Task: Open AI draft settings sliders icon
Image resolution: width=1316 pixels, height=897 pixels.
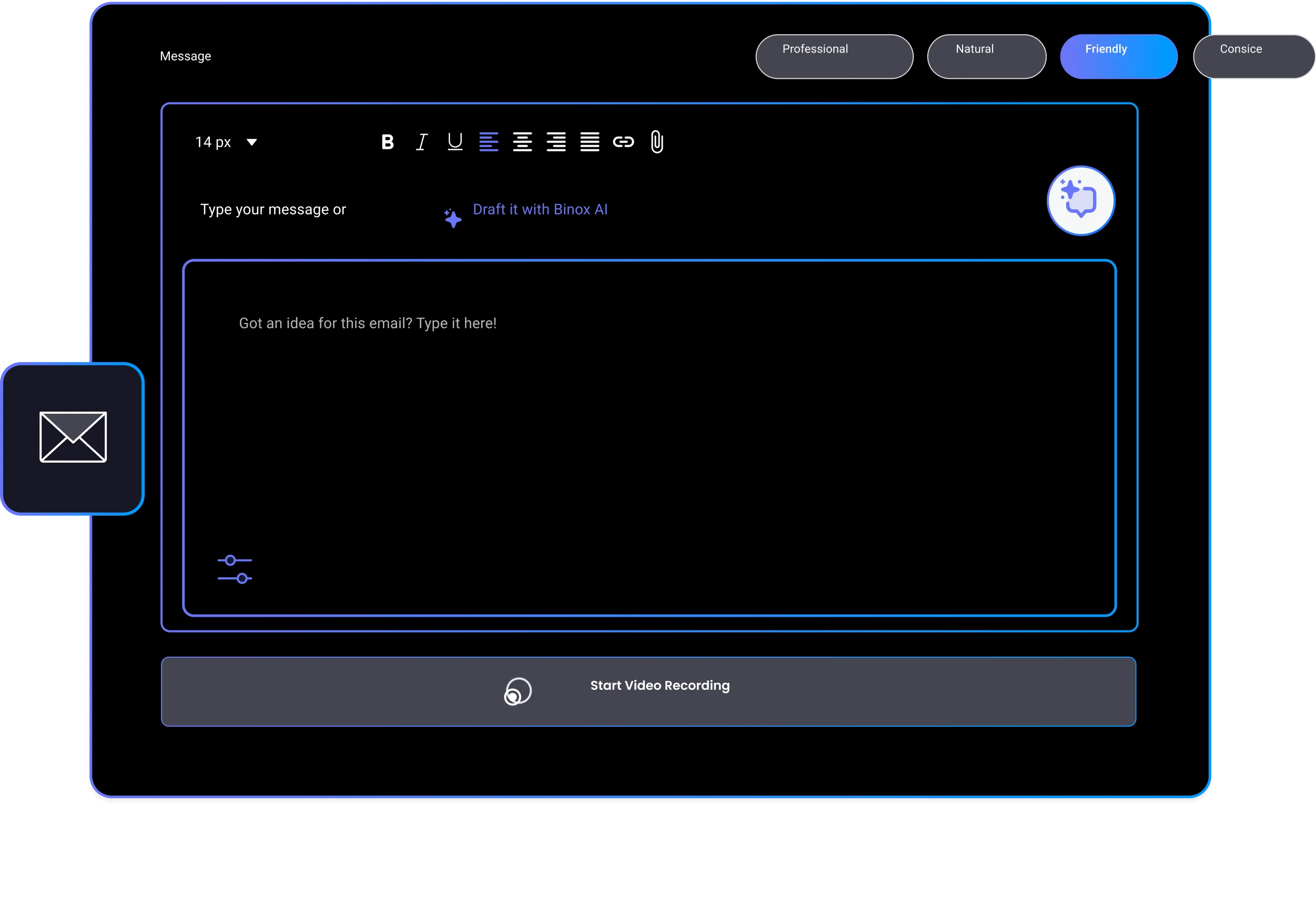Action: tap(235, 569)
